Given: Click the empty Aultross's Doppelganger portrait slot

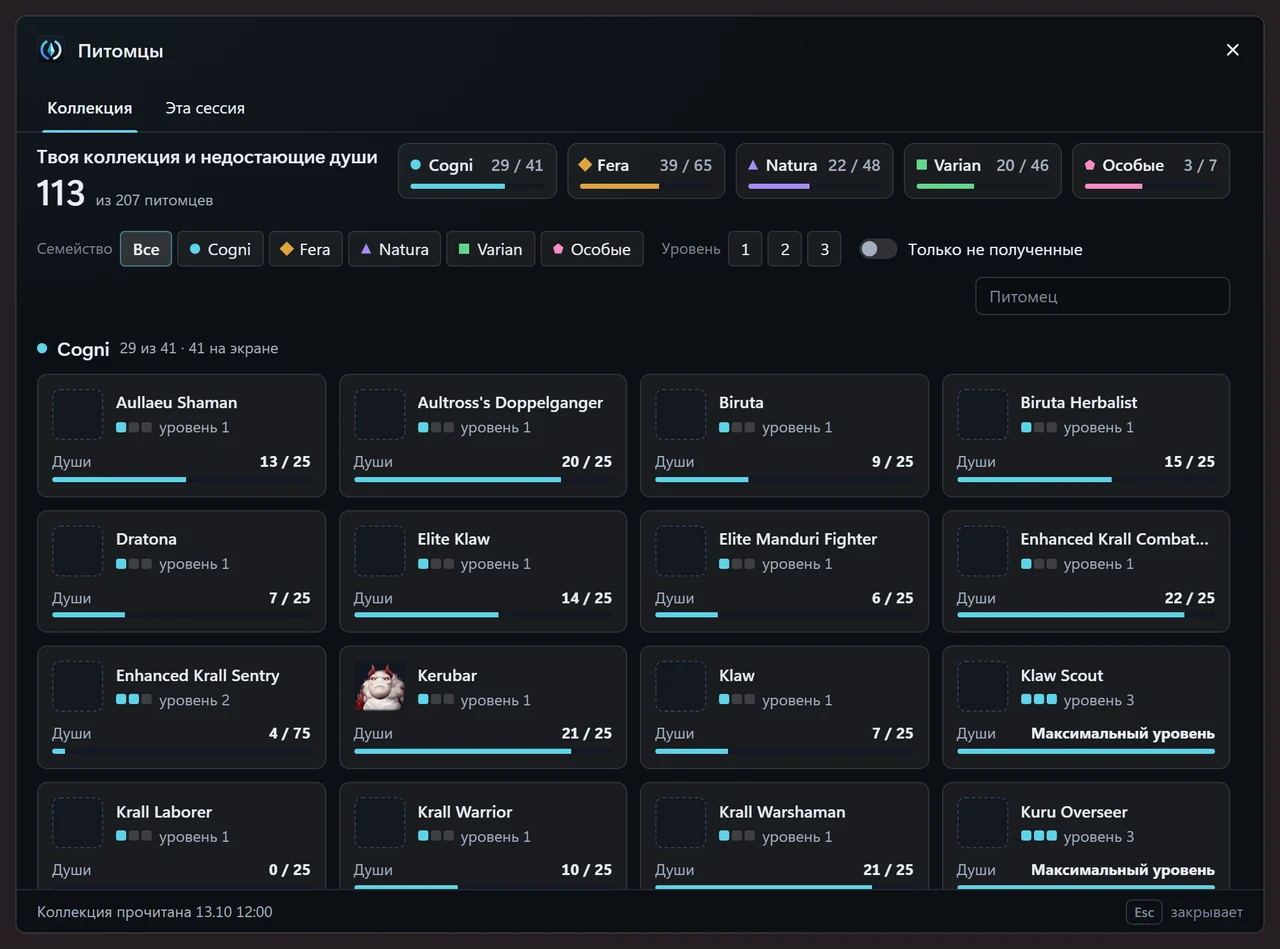Looking at the screenshot, I should pyautogui.click(x=380, y=414).
